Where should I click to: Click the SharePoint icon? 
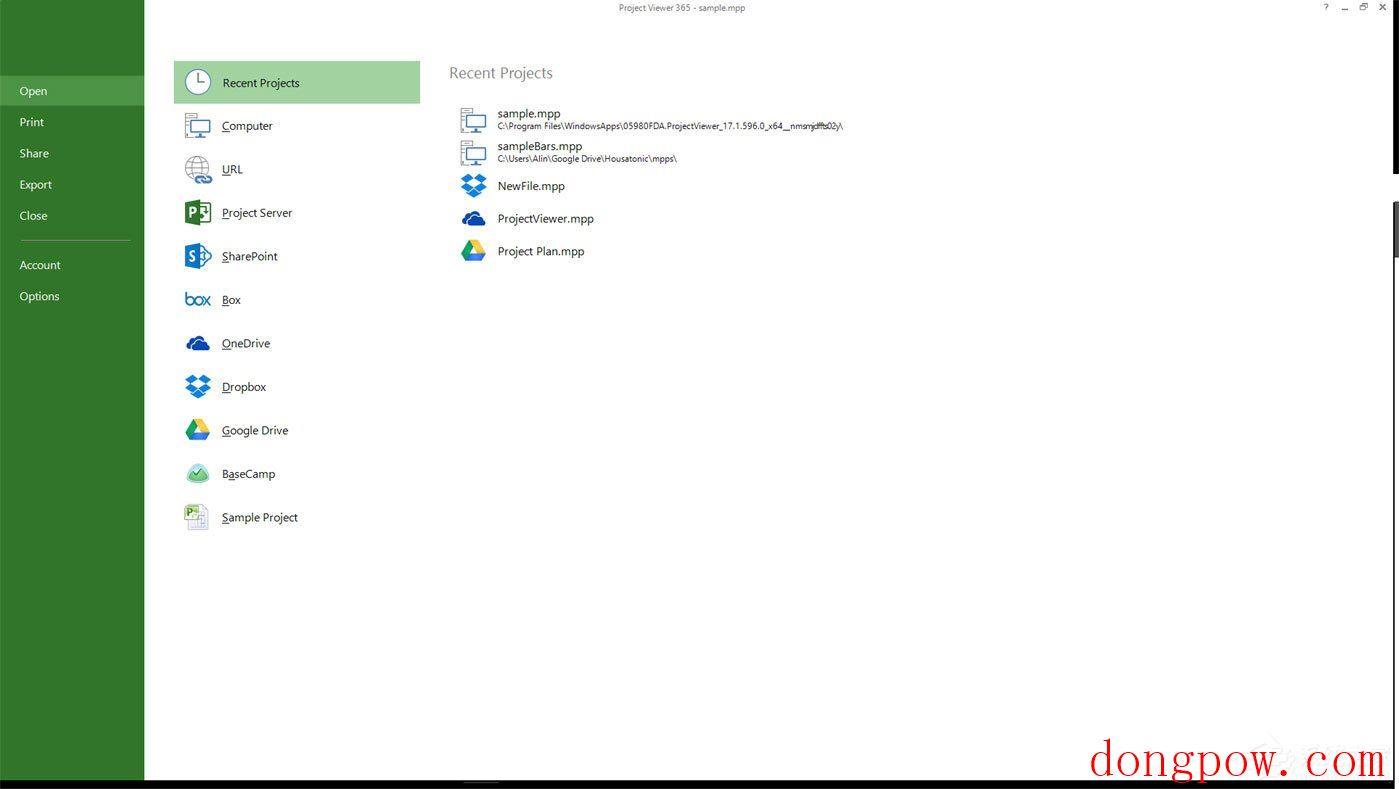(198, 256)
